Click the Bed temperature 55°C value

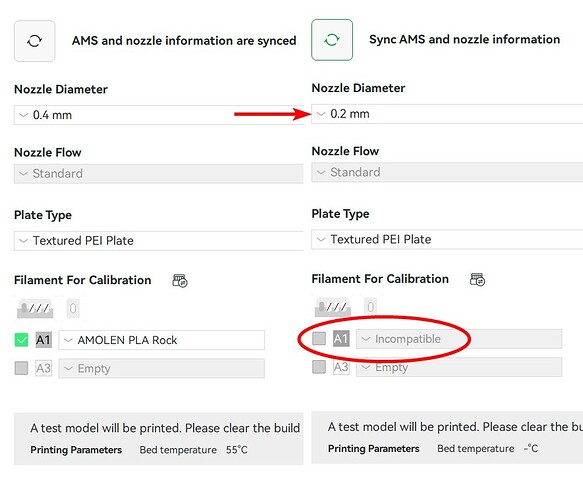(236, 450)
